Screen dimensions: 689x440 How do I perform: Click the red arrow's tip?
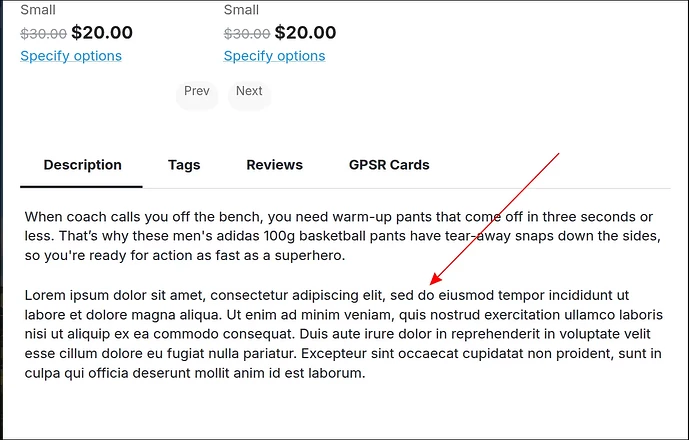tap(429, 284)
